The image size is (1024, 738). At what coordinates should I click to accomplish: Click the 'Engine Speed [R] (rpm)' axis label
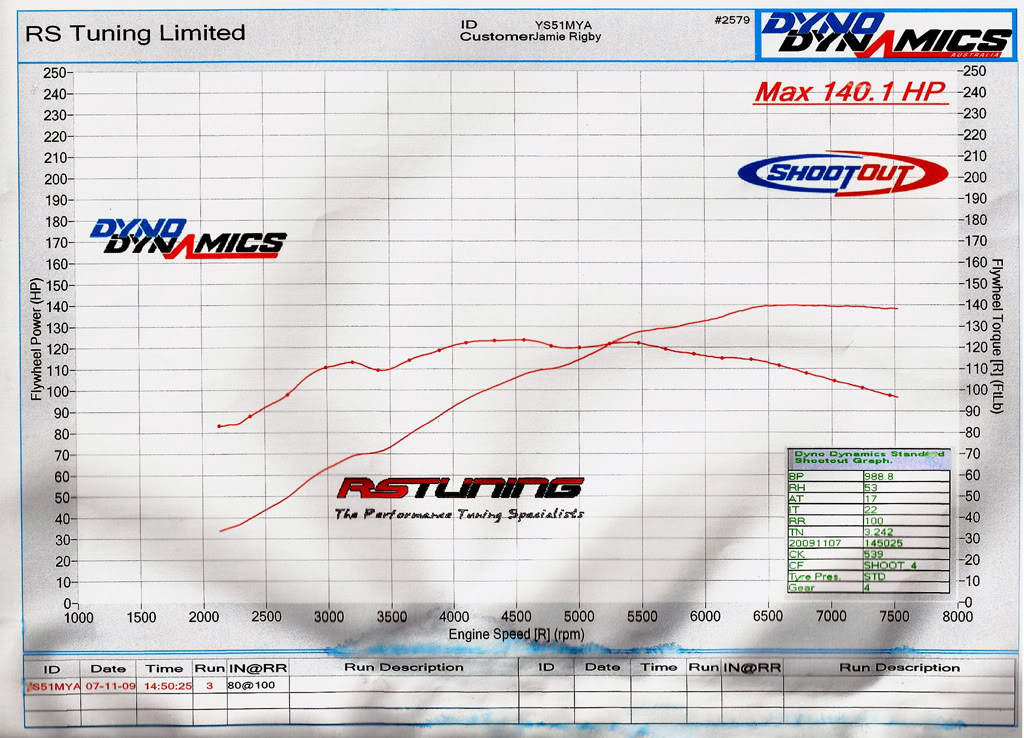pos(516,634)
